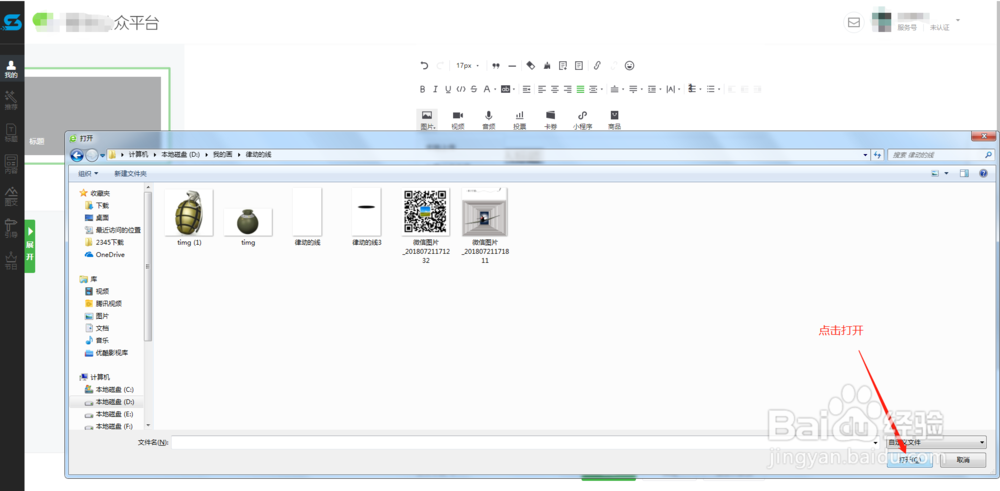The height and width of the screenshot is (491, 1000).
Task: Click 我的画 in the address breadcrumb
Action: 223,155
